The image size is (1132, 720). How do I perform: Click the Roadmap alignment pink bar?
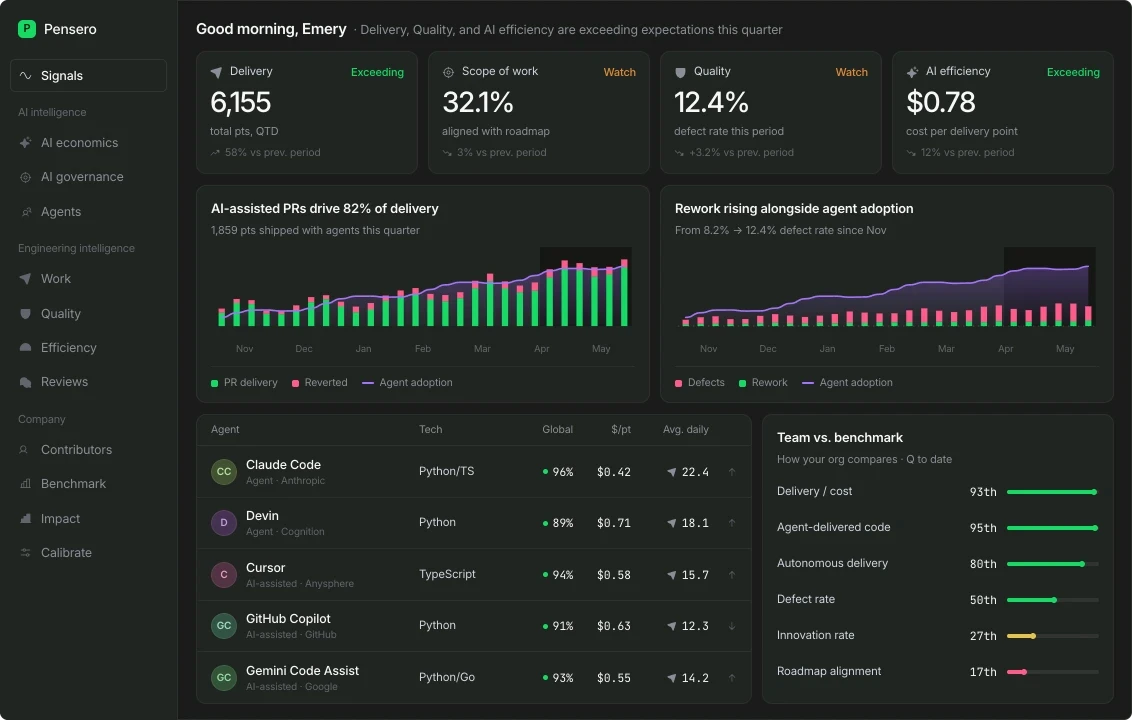[1017, 672]
